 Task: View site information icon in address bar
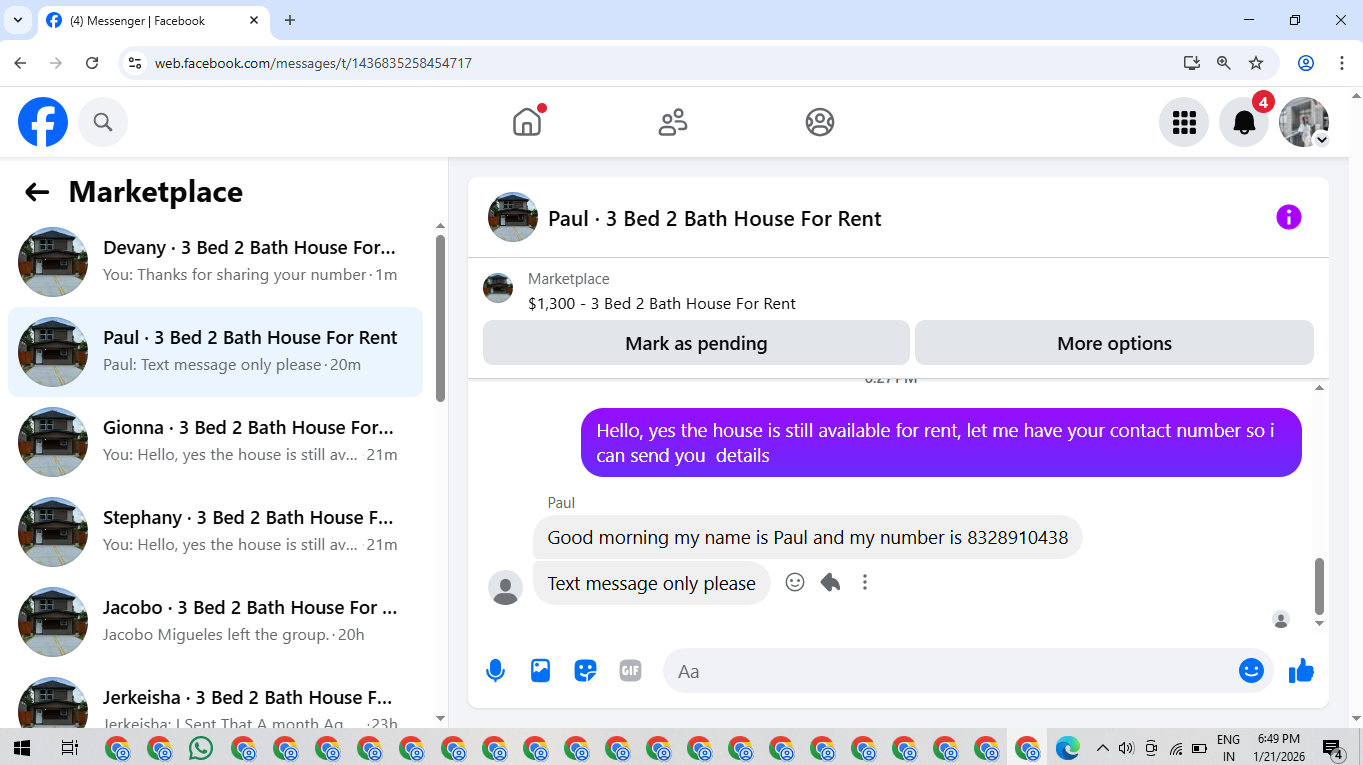point(136,63)
